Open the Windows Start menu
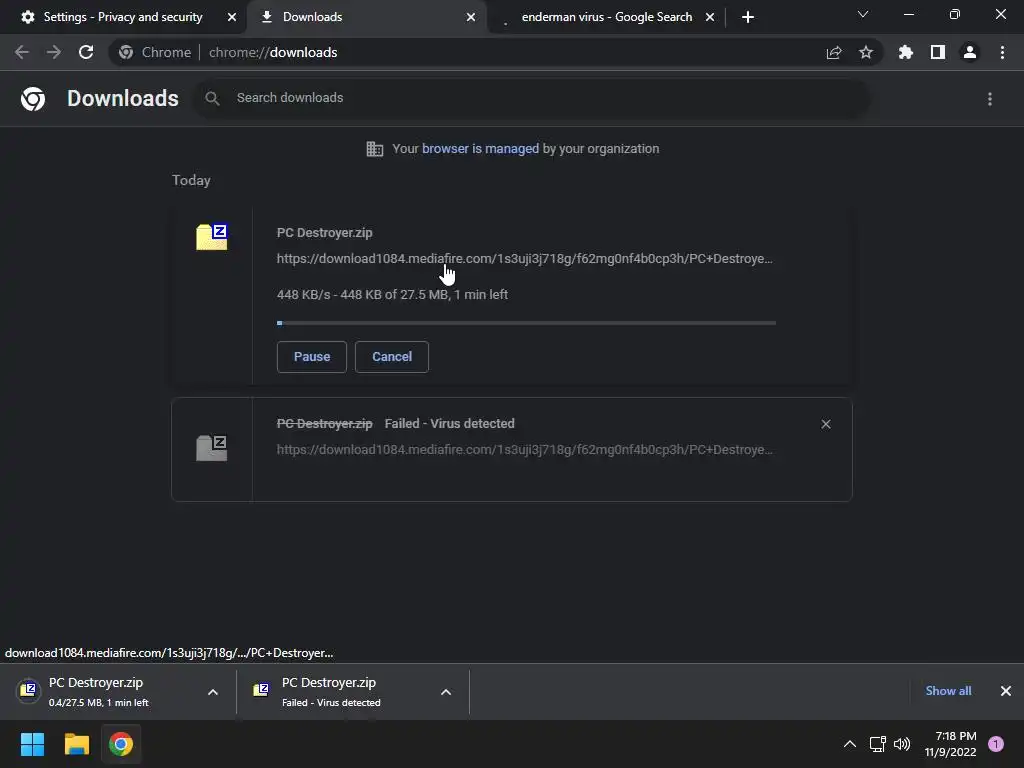 32,744
